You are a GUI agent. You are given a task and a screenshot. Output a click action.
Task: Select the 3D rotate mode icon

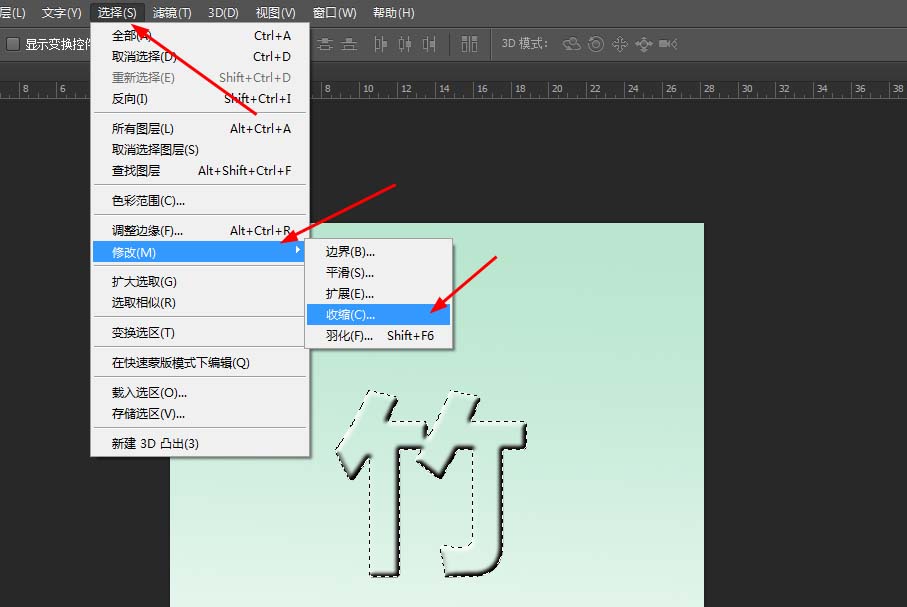[570, 44]
